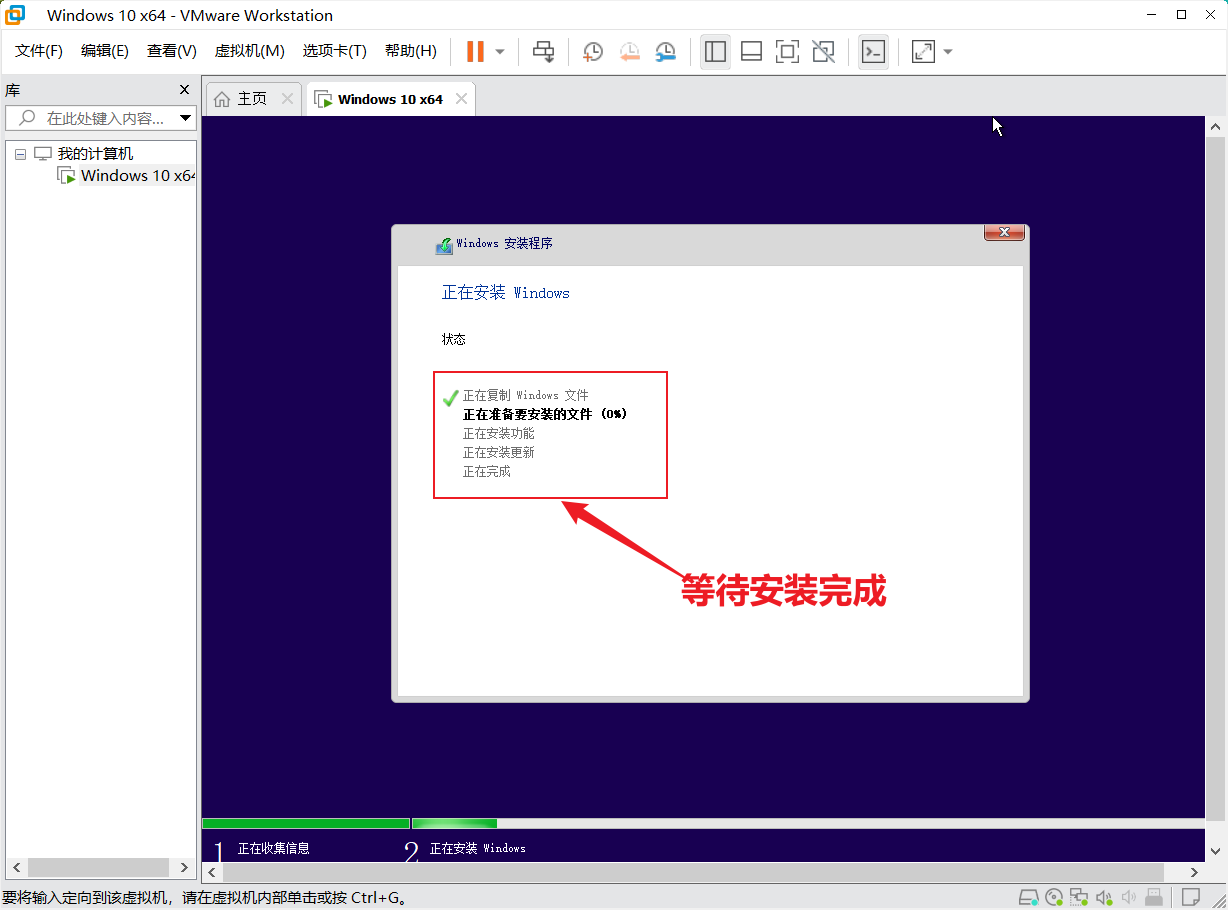1228x910 pixels.
Task: Close the Windows setup dialog
Action: (x=1004, y=232)
